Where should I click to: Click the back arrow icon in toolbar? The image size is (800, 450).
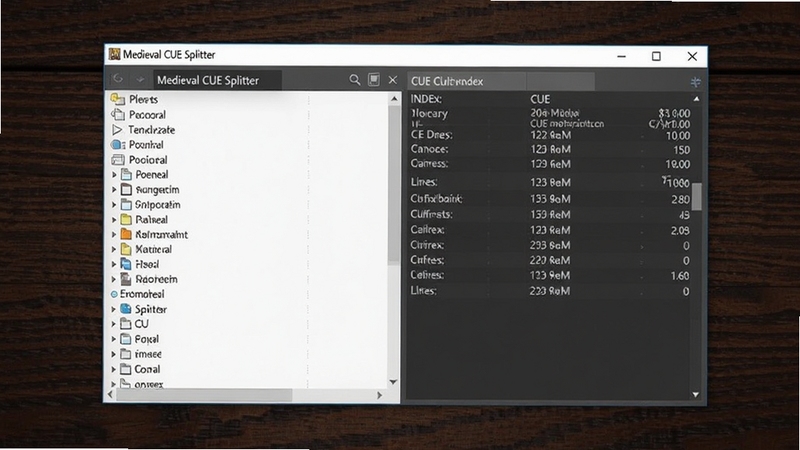click(x=118, y=79)
